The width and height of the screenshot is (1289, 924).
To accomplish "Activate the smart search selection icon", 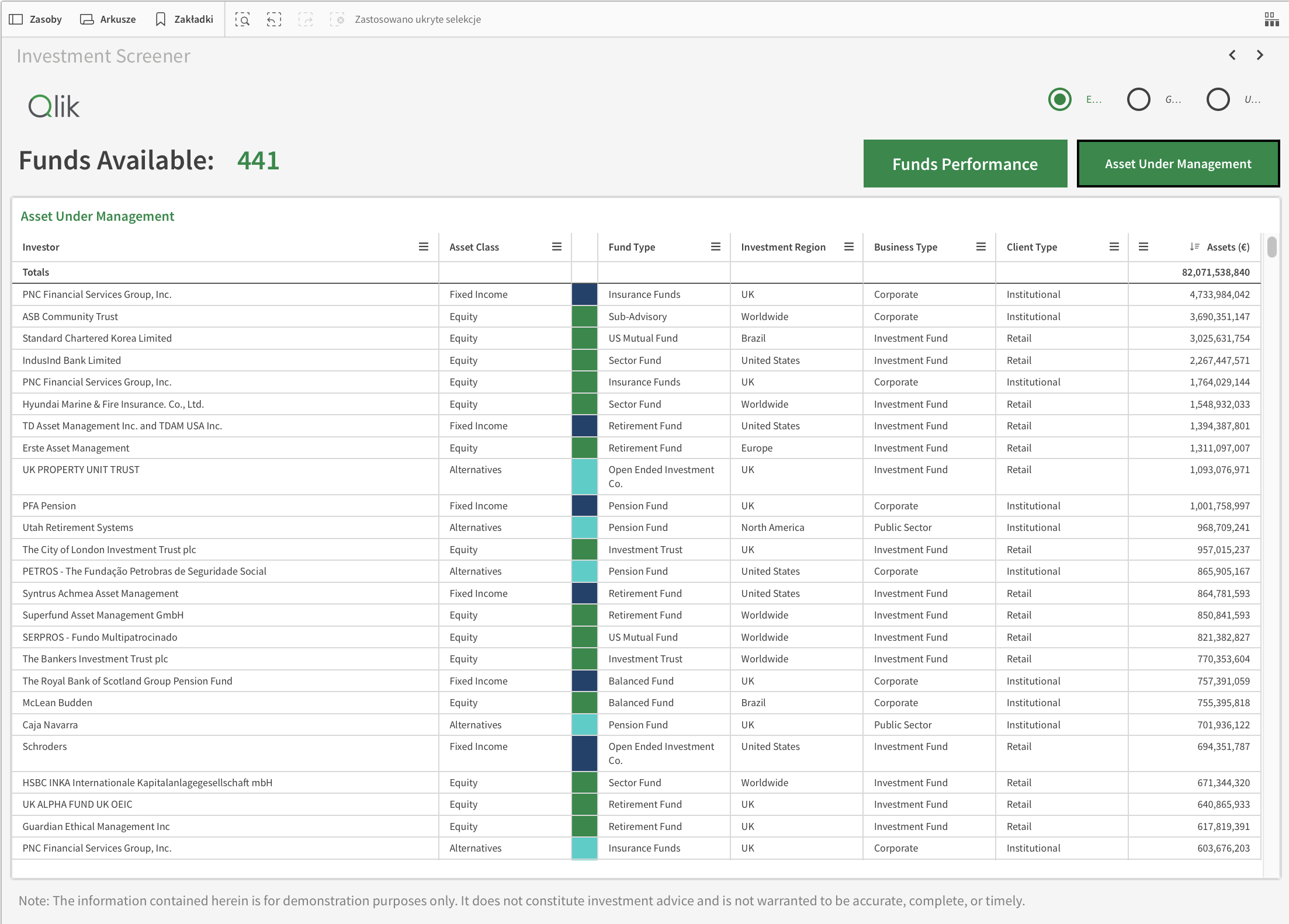I will pyautogui.click(x=242, y=19).
